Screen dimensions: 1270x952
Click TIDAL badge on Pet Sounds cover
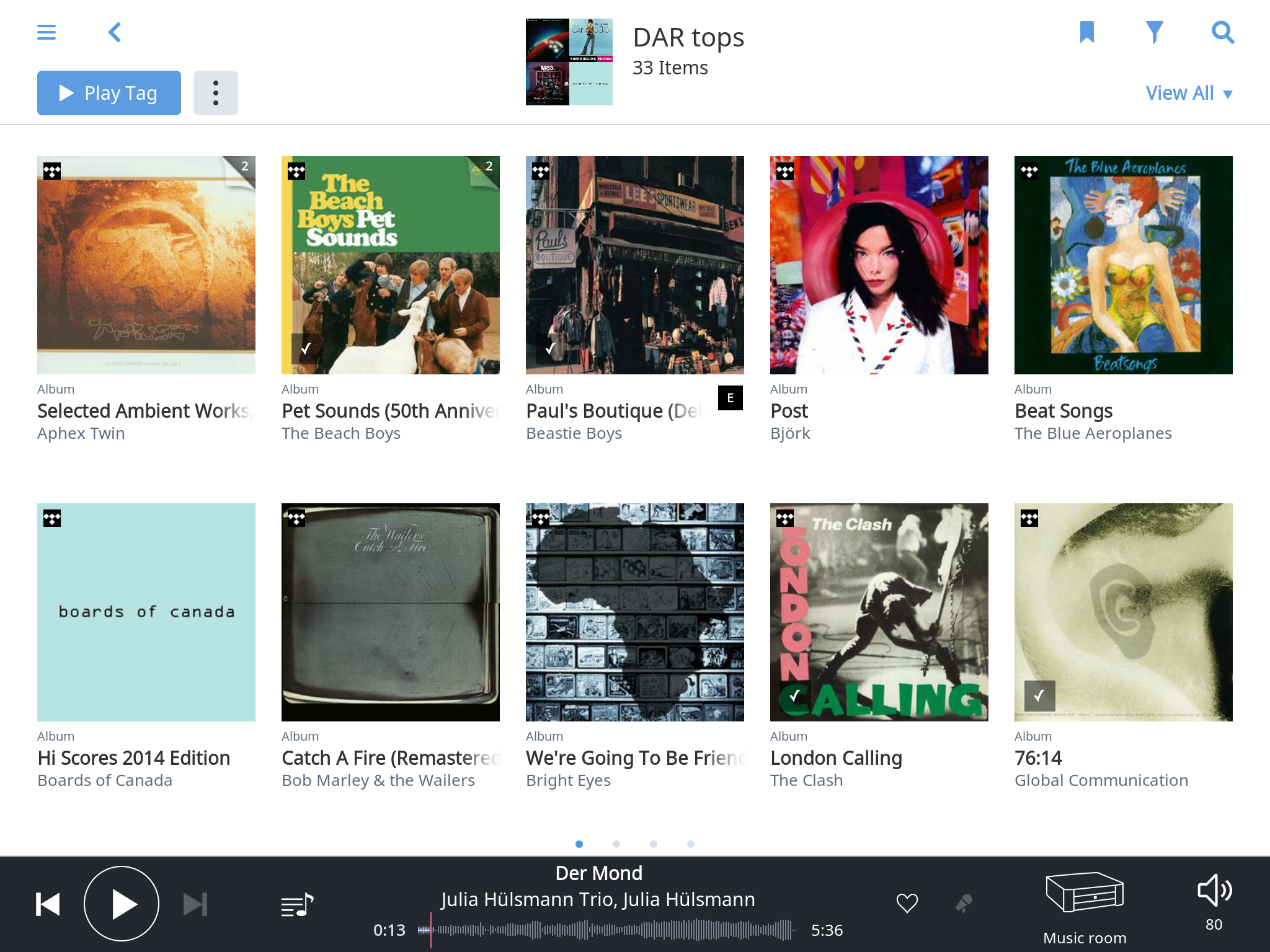click(x=296, y=171)
